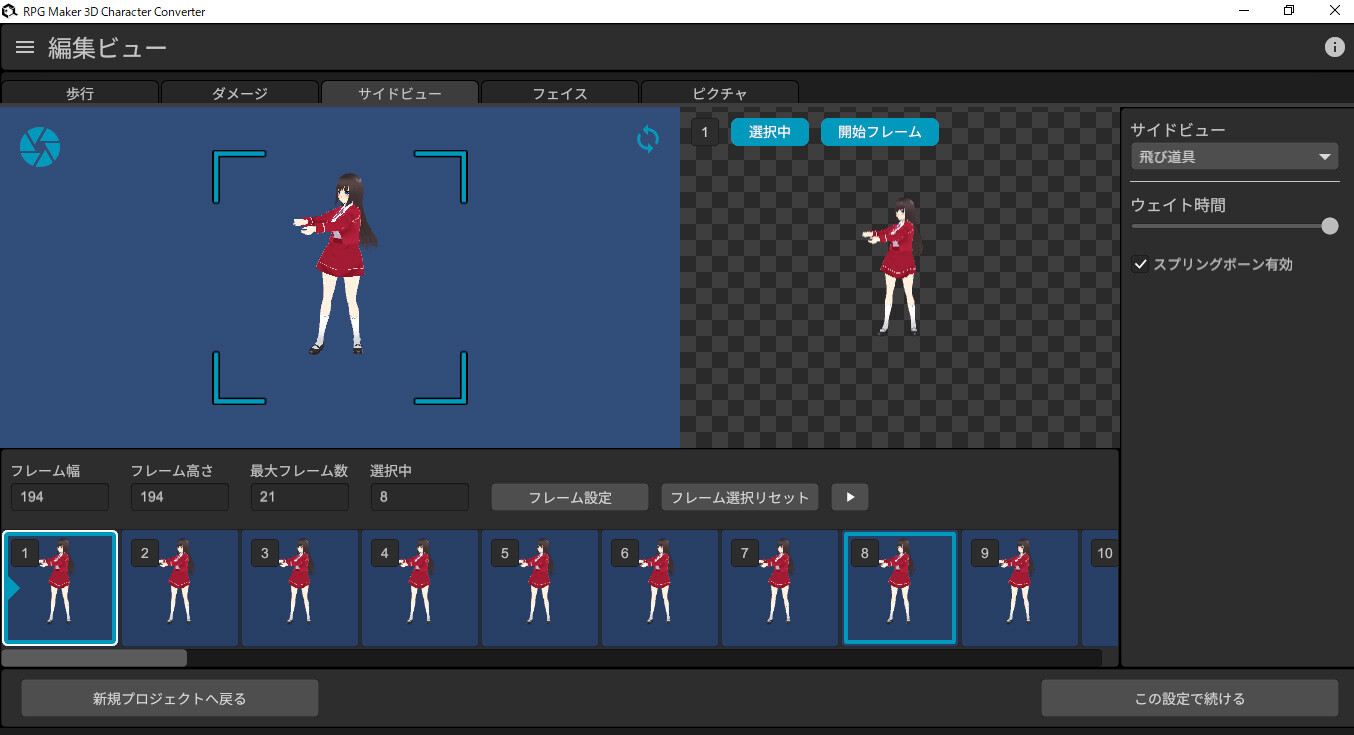Disable the スプリングボーン有効 checkbox
The width and height of the screenshot is (1354, 735).
pos(1141,264)
